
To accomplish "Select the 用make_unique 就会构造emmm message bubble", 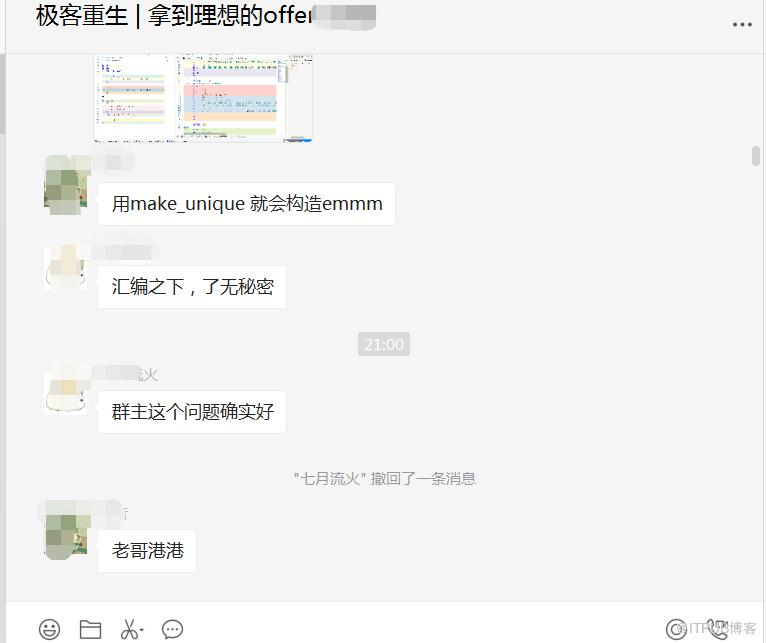I will coord(246,204).
